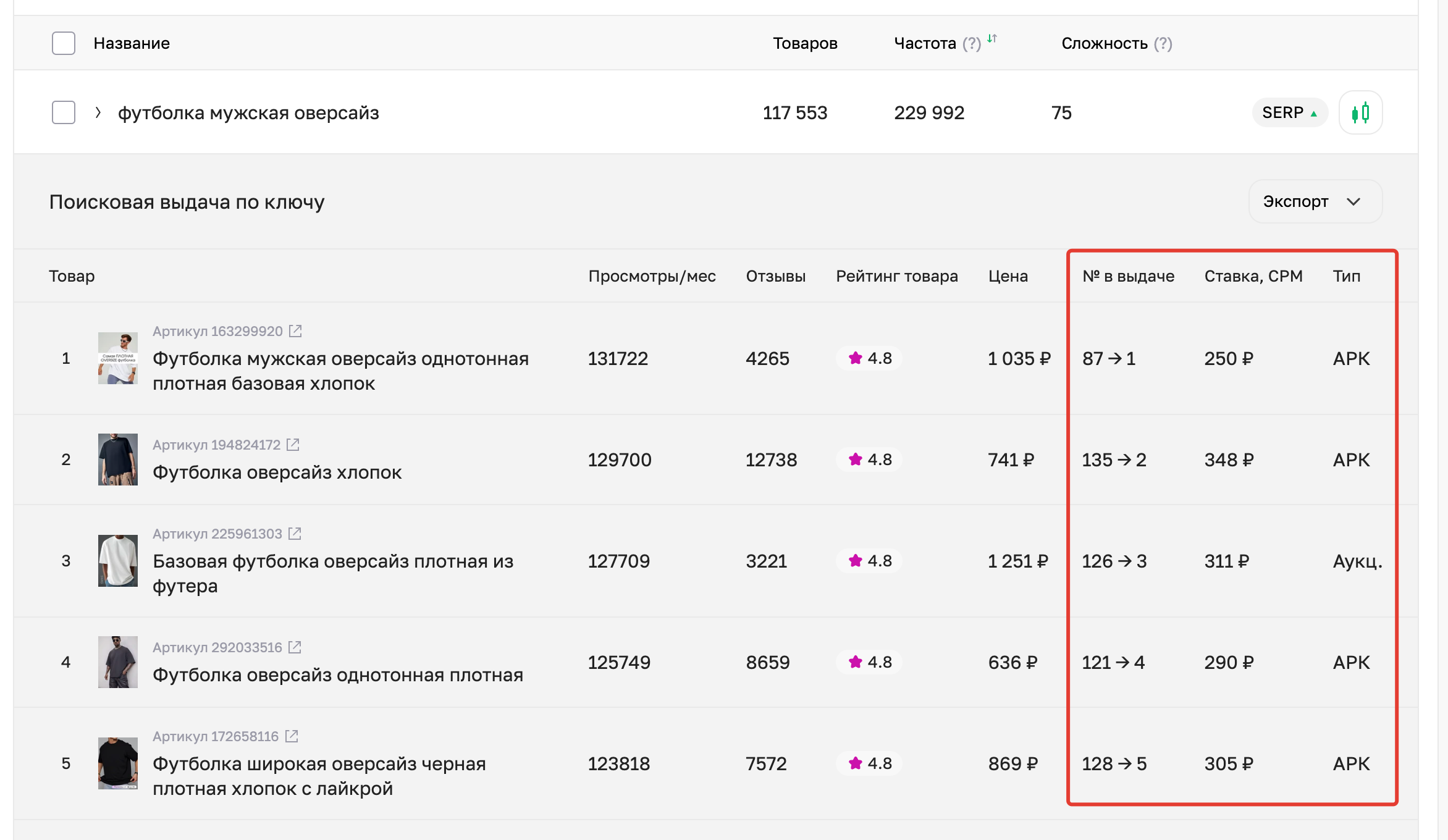Screen dimensions: 1448x840
Task: Click the Артикул 163299920 link
Action: [x=219, y=330]
